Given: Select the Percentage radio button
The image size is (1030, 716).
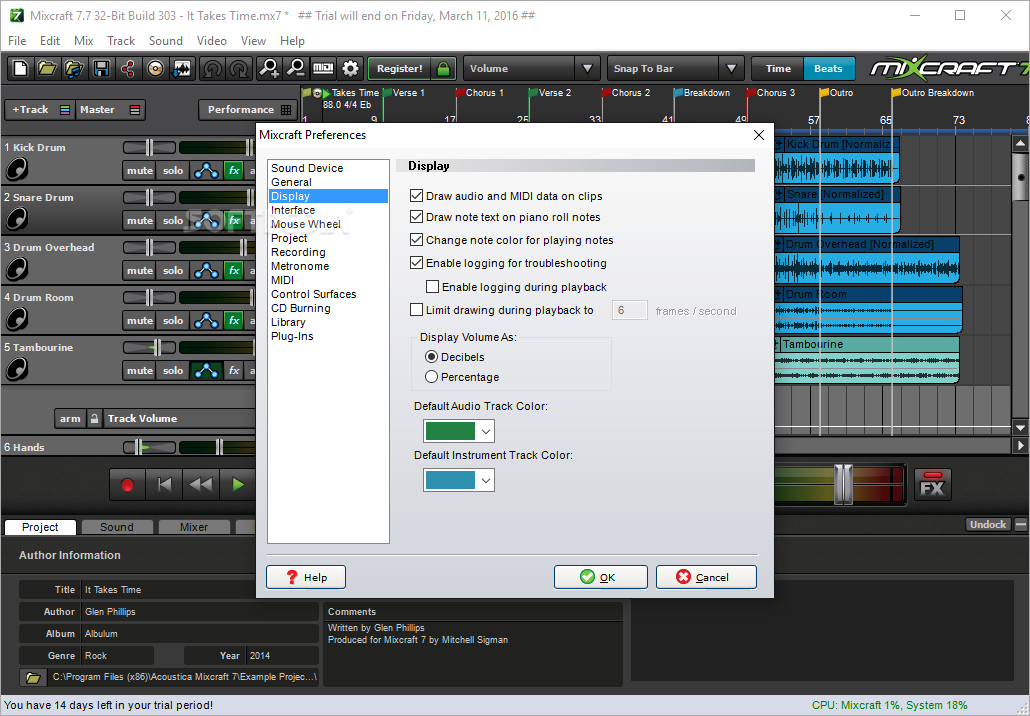Looking at the screenshot, I should pos(431,377).
